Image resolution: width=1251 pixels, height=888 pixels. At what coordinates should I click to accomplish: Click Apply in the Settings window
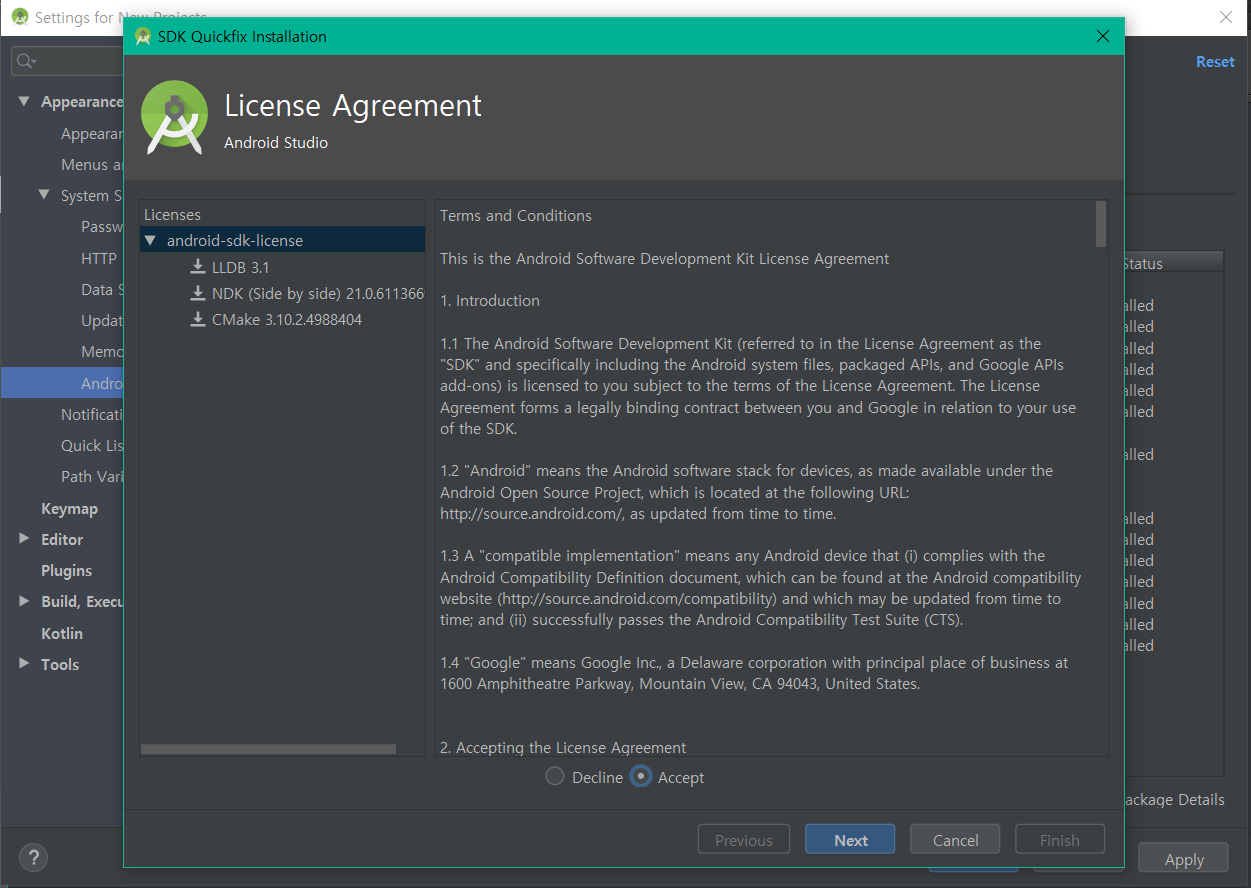click(1184, 859)
